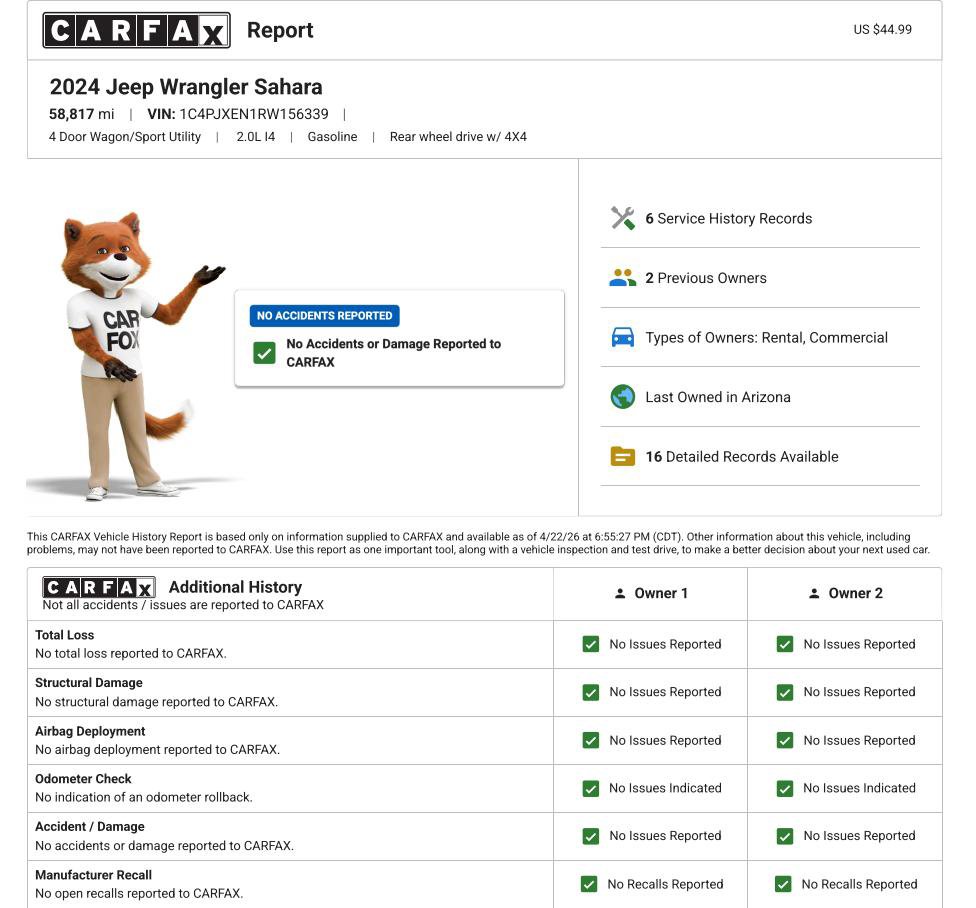Click the Previous Owners people icon
This screenshot has width=976, height=908.
(622, 278)
